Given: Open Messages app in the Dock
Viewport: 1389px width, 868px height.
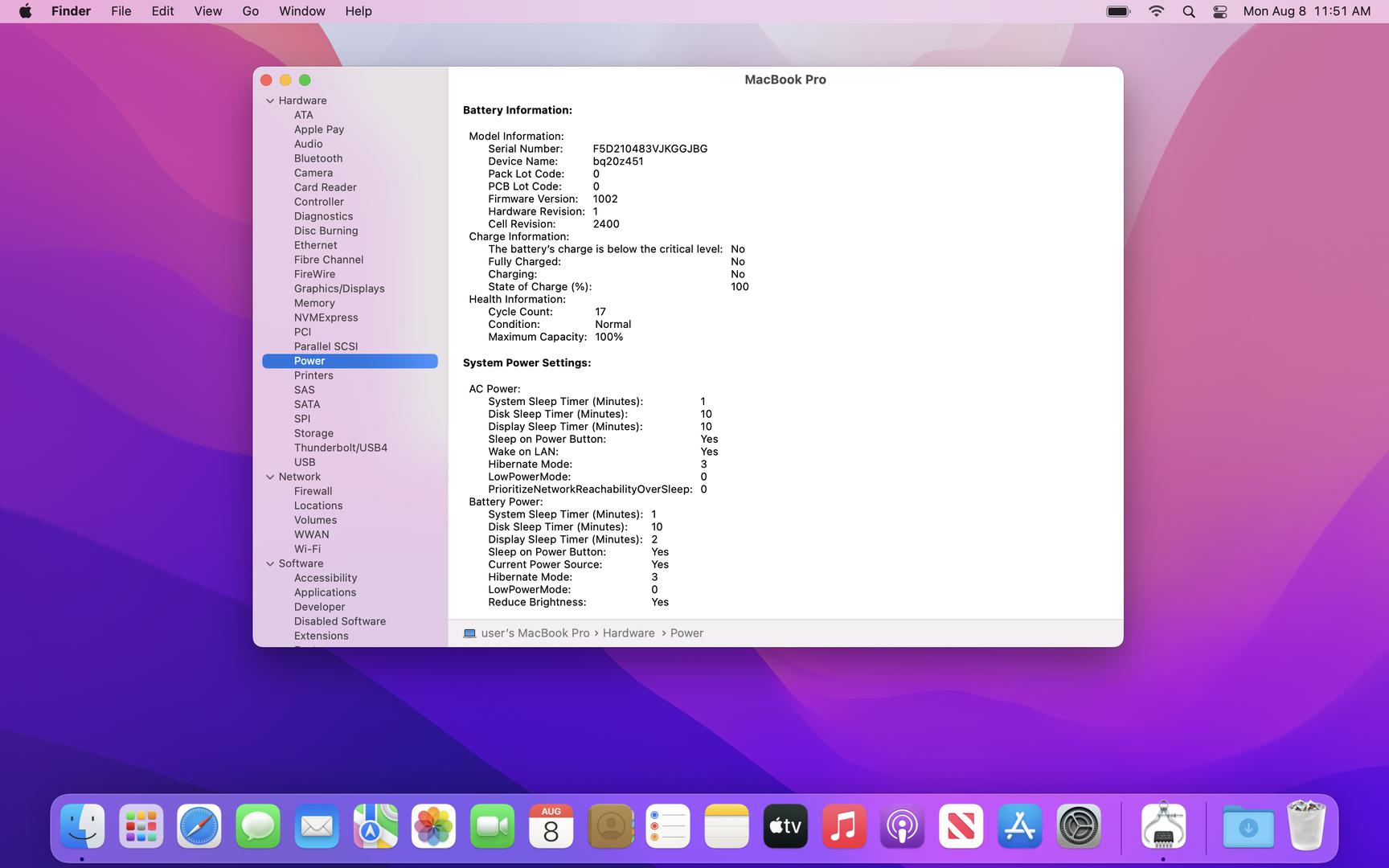Looking at the screenshot, I should 258,826.
